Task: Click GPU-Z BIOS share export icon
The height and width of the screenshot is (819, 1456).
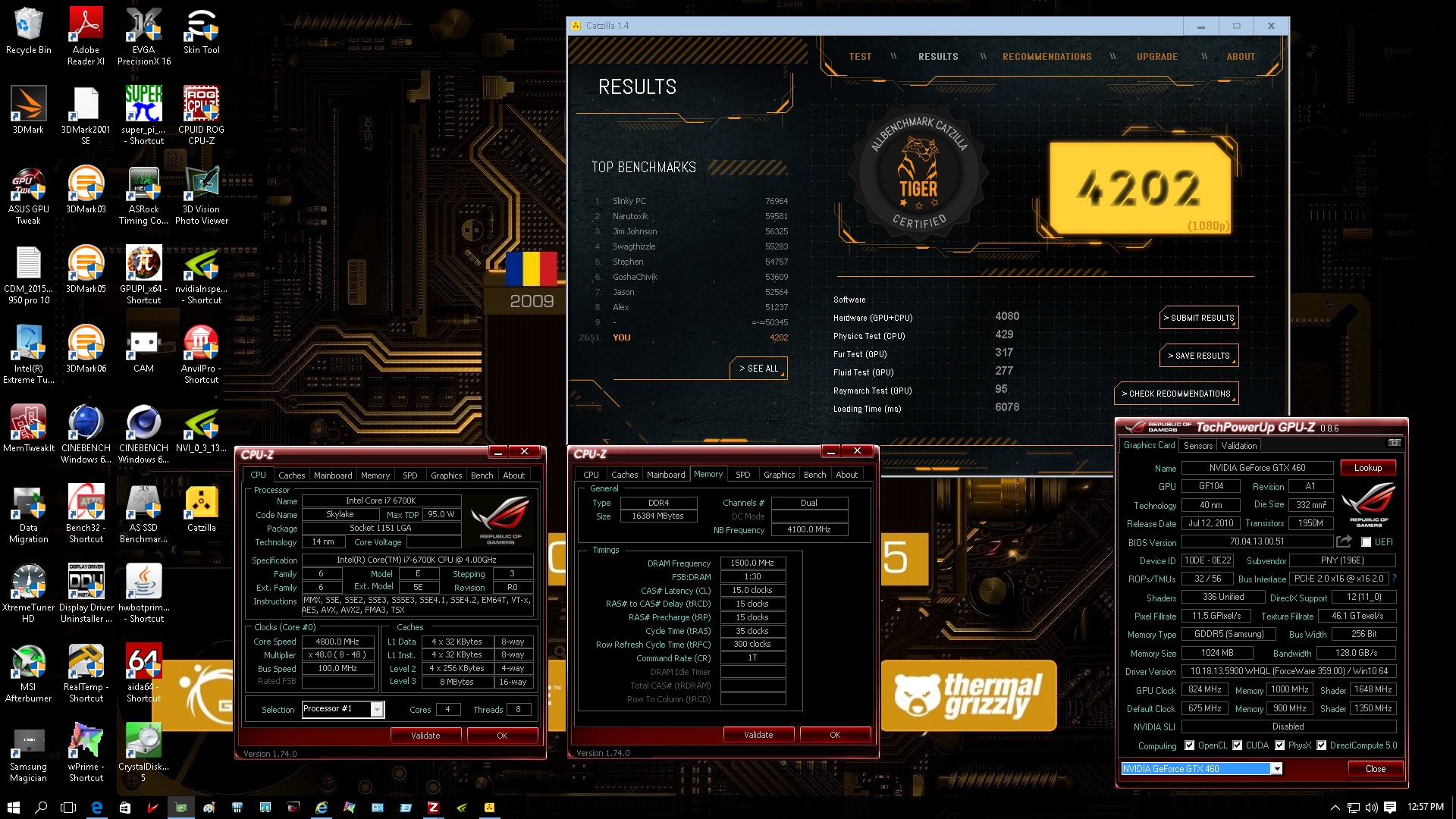Action: click(1344, 541)
